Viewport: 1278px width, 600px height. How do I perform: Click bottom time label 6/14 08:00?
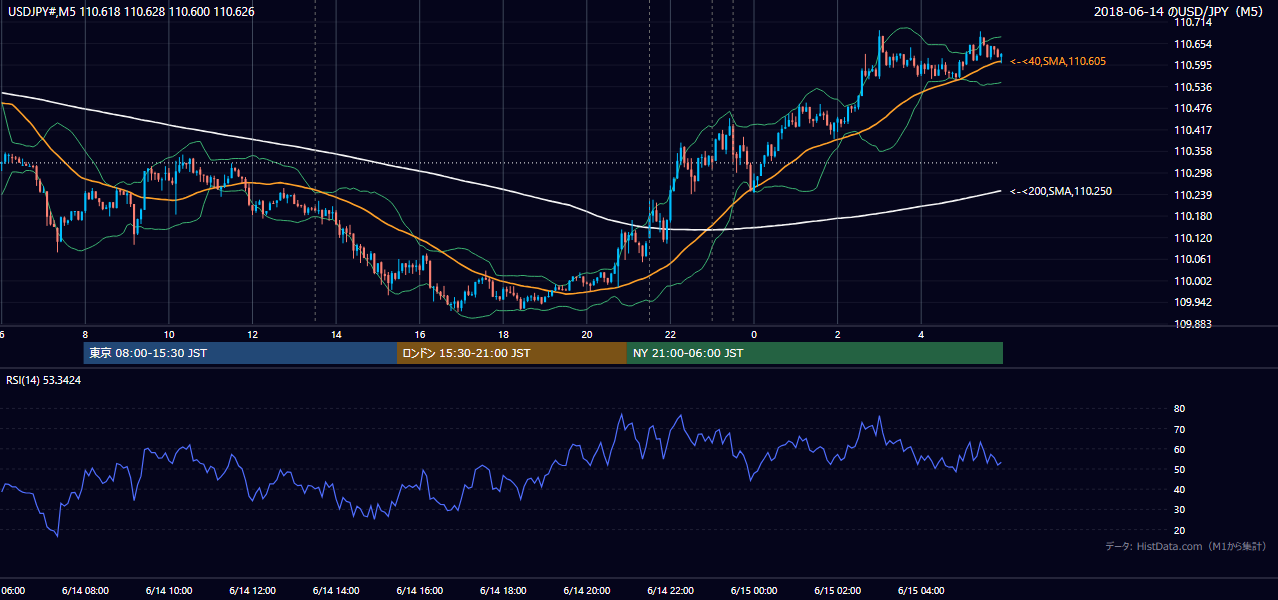(85, 591)
